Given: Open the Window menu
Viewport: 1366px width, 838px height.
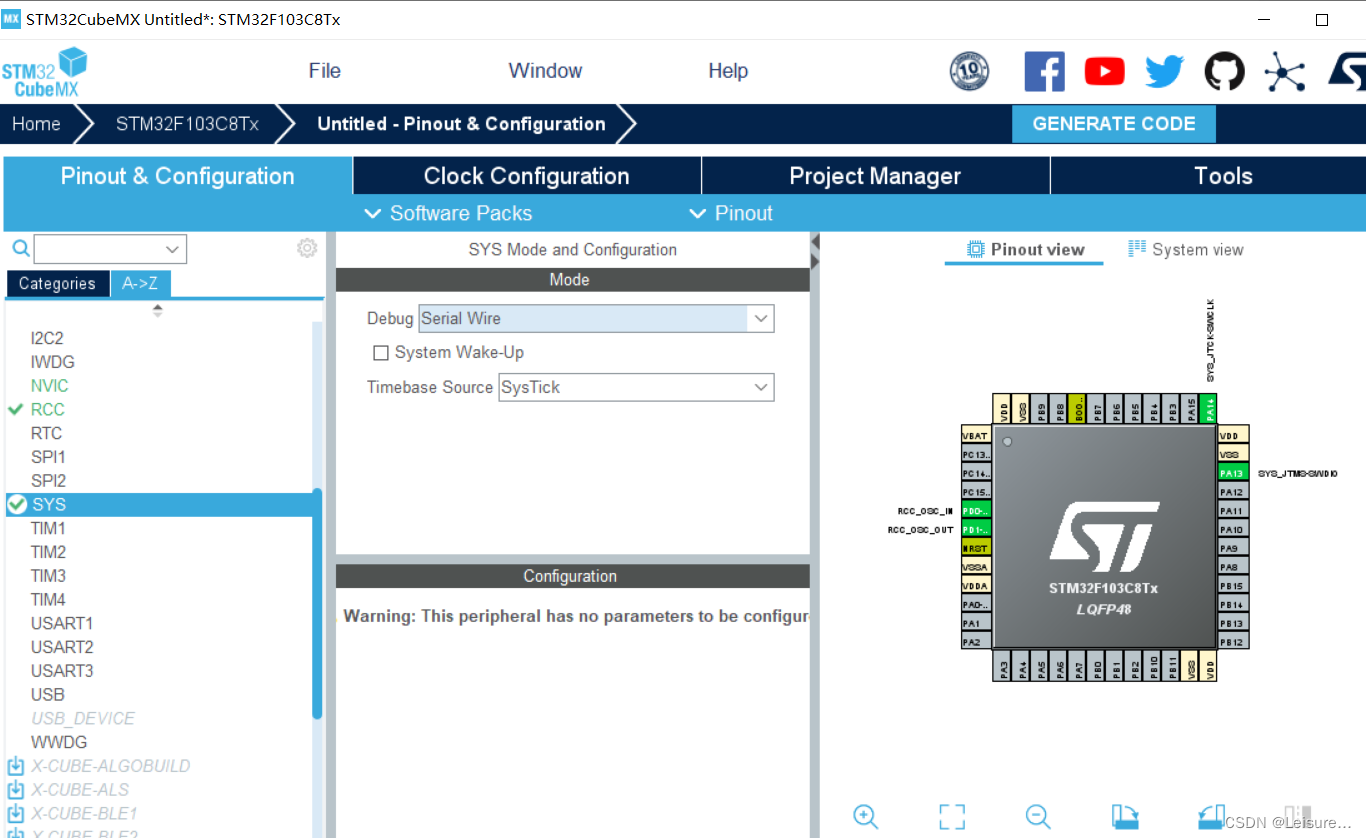Looking at the screenshot, I should (x=545, y=71).
